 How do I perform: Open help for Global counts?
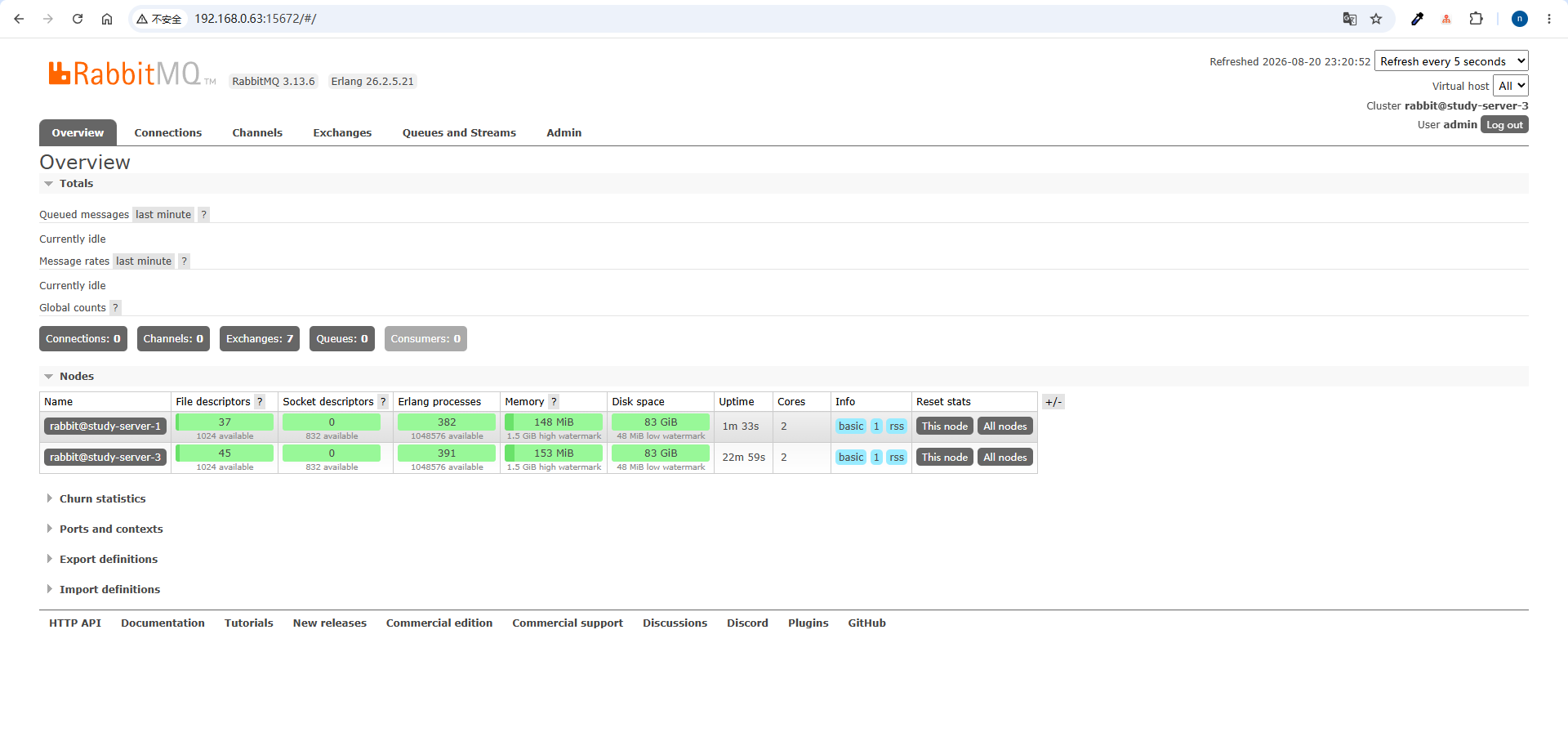(115, 308)
